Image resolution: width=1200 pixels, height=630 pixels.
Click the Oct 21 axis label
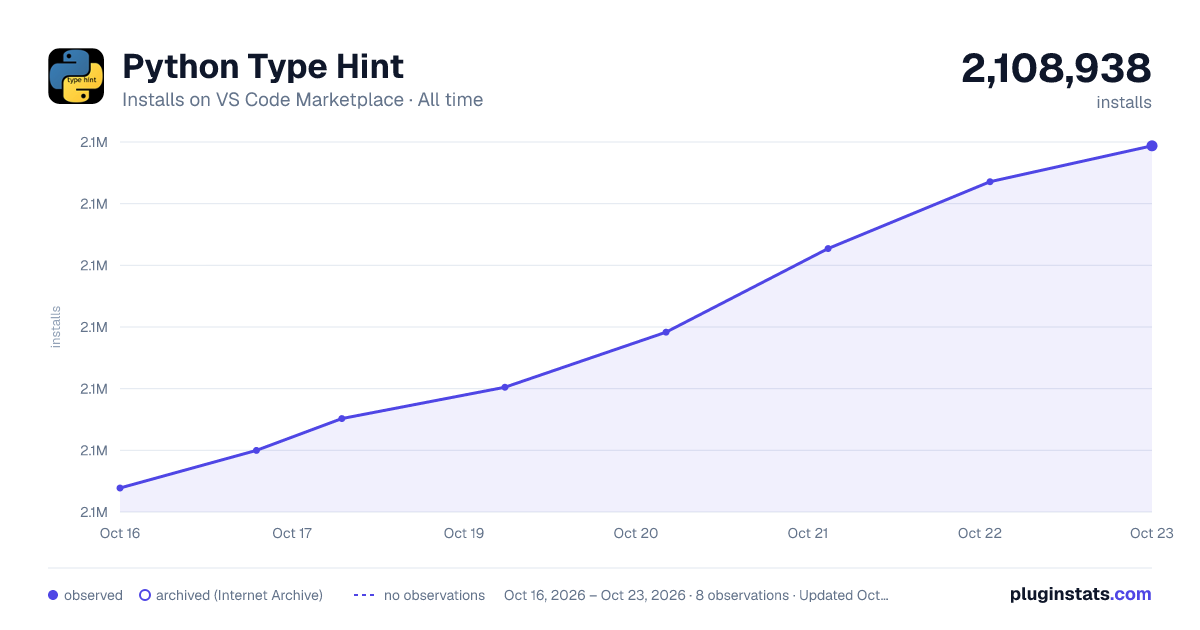click(x=808, y=533)
